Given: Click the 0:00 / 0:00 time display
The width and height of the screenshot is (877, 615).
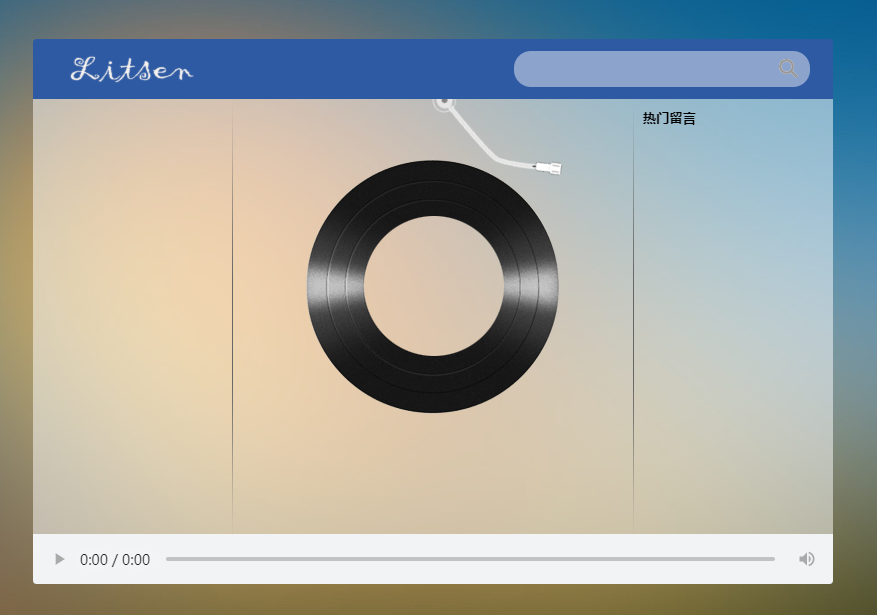Looking at the screenshot, I should click(x=114, y=559).
